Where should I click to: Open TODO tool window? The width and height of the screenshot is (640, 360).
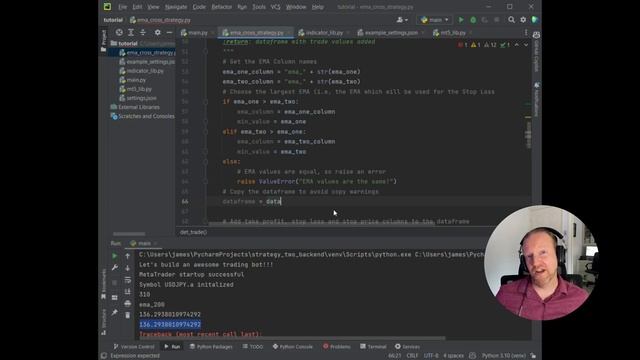click(x=253, y=347)
